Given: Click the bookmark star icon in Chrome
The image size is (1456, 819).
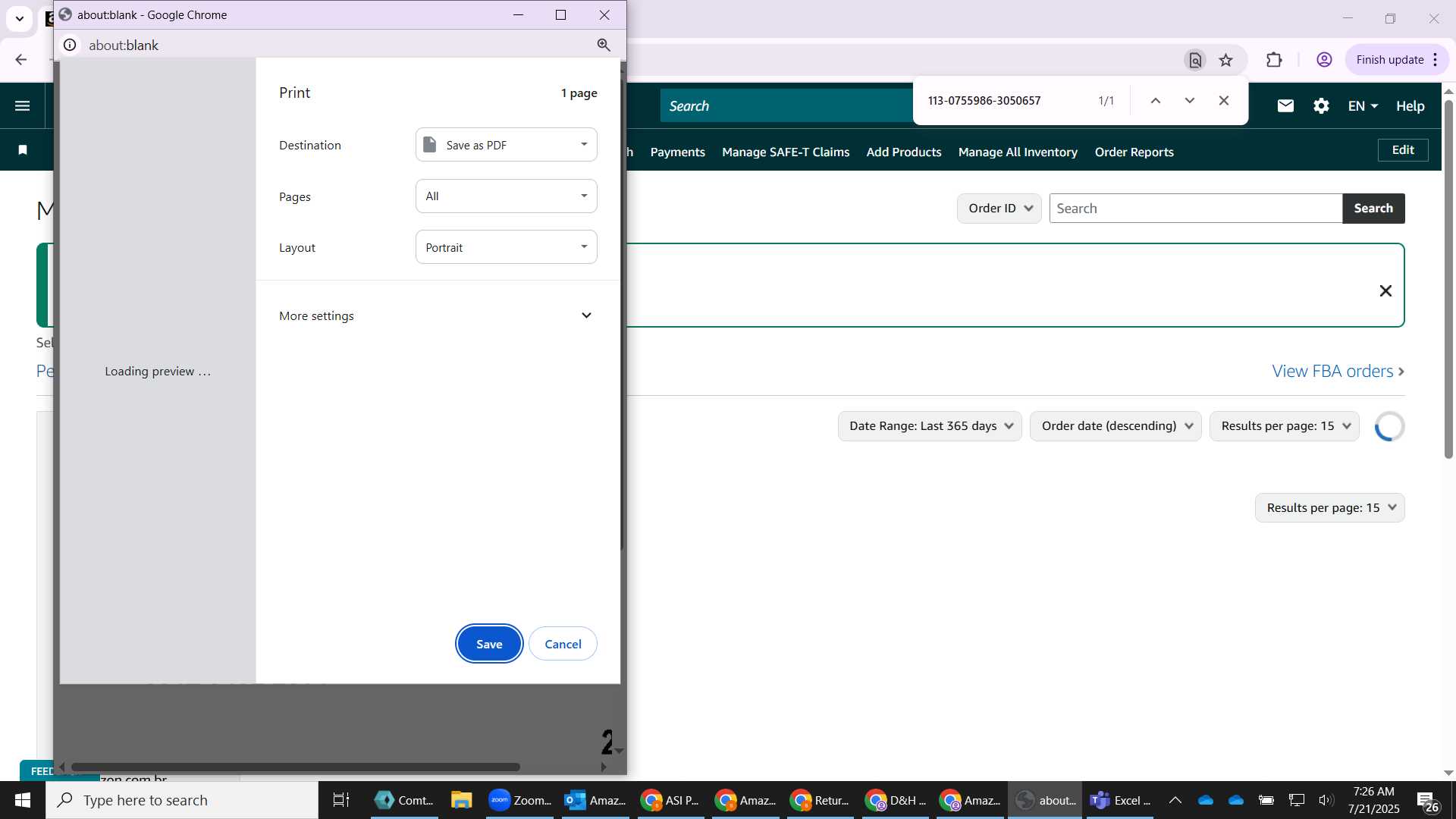Looking at the screenshot, I should [x=1226, y=60].
